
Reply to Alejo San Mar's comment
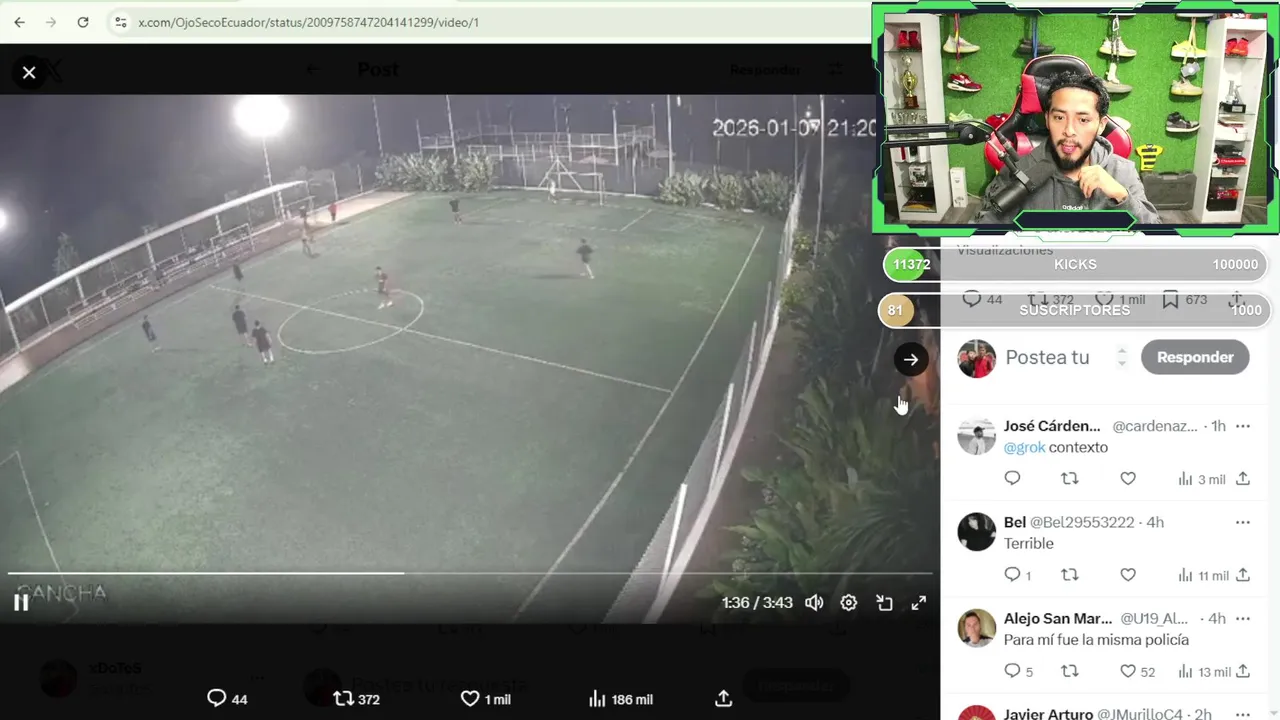point(1018,671)
